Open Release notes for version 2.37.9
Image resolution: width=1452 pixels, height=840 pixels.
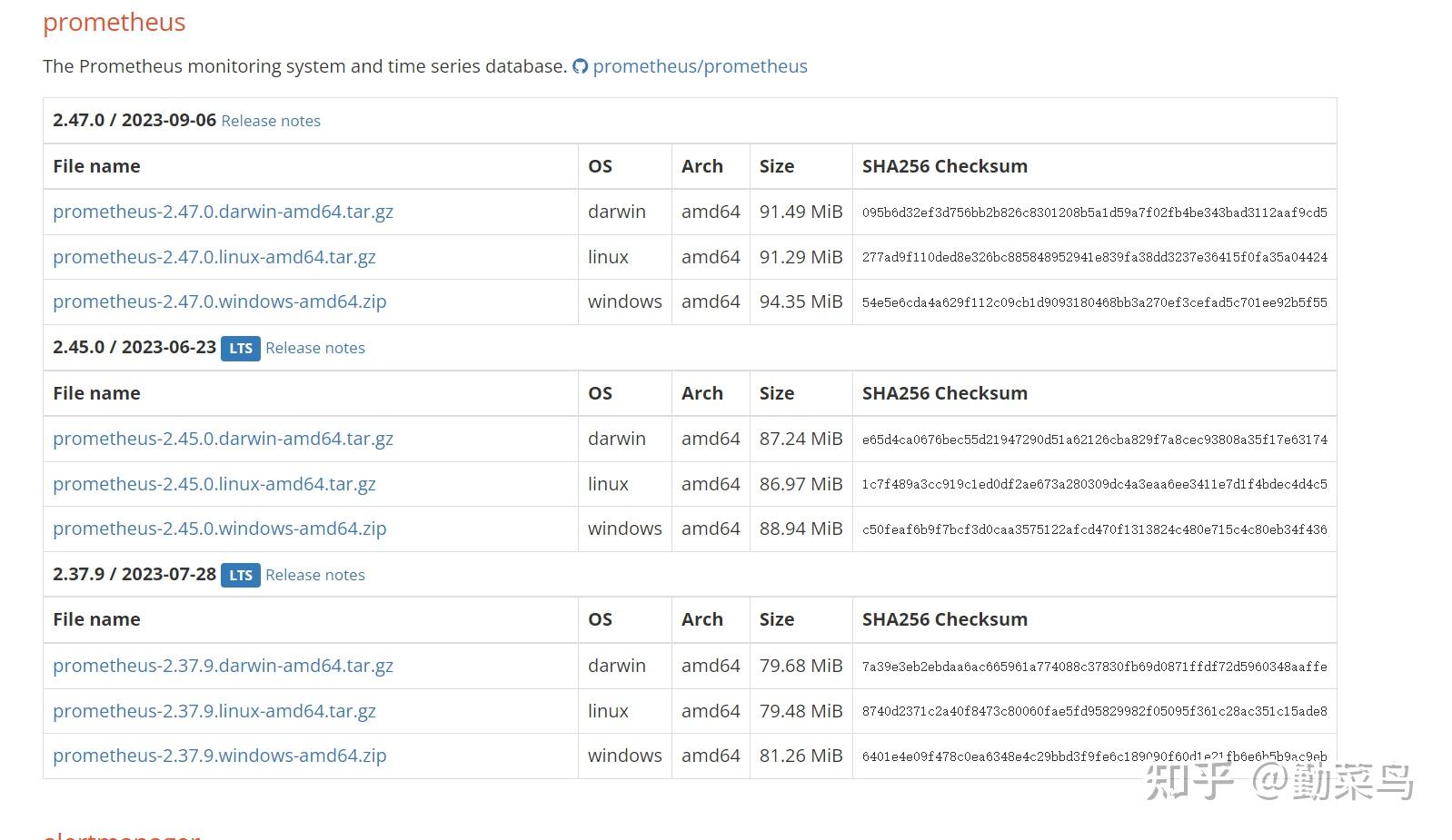(x=314, y=575)
